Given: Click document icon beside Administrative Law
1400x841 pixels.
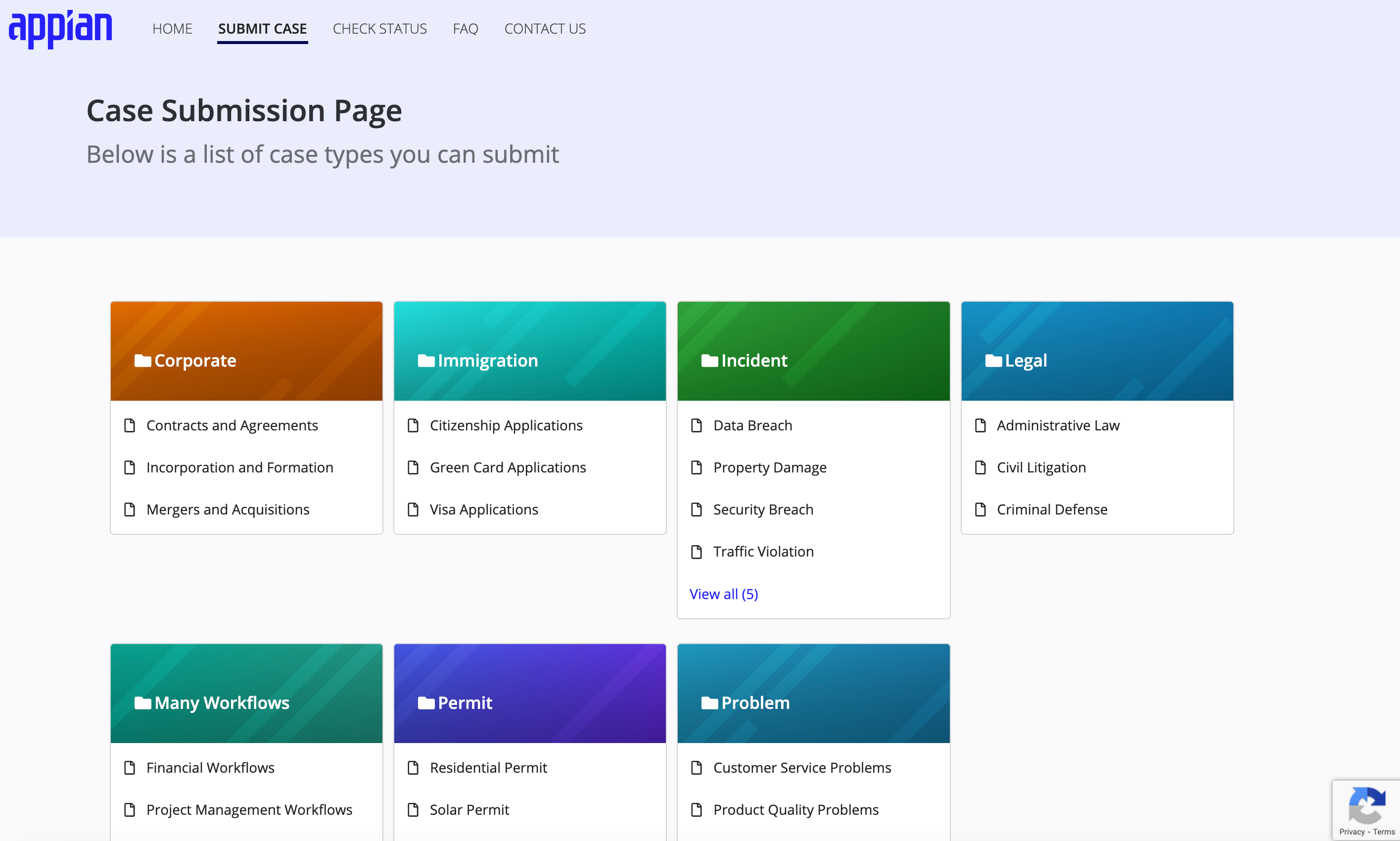Looking at the screenshot, I should 980,425.
